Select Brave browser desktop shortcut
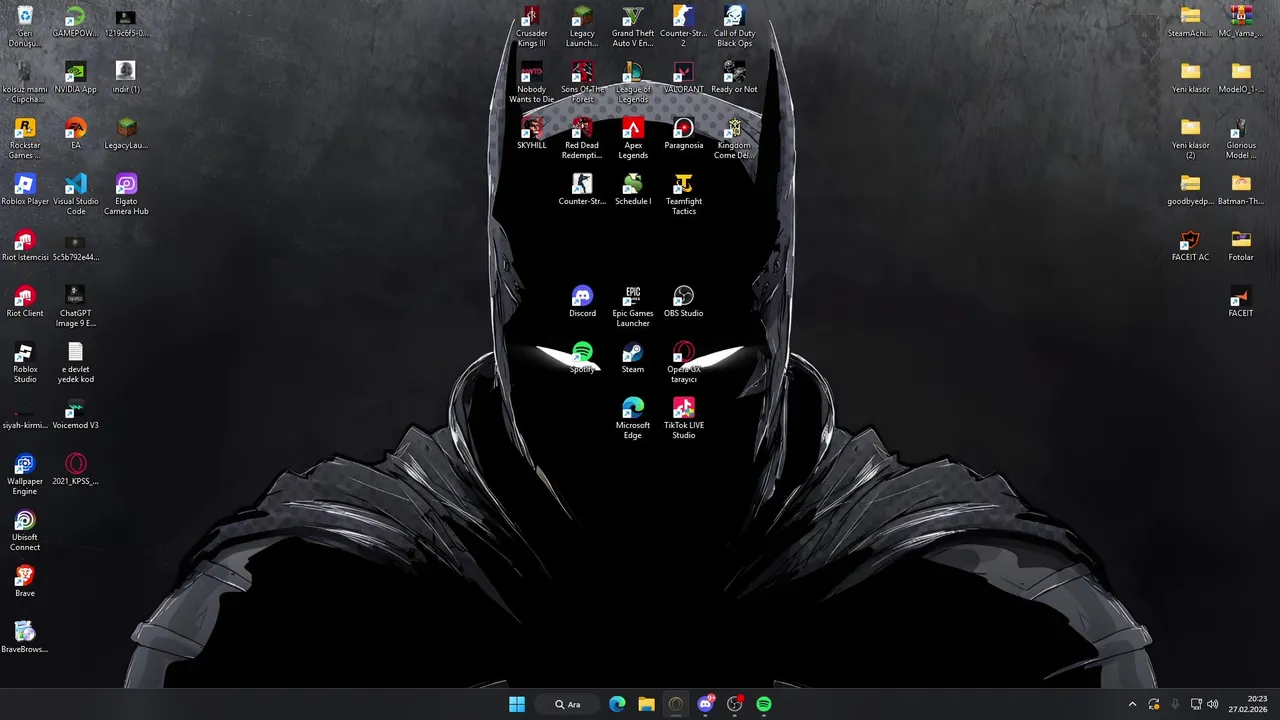Viewport: 1280px width, 720px height. [25, 582]
